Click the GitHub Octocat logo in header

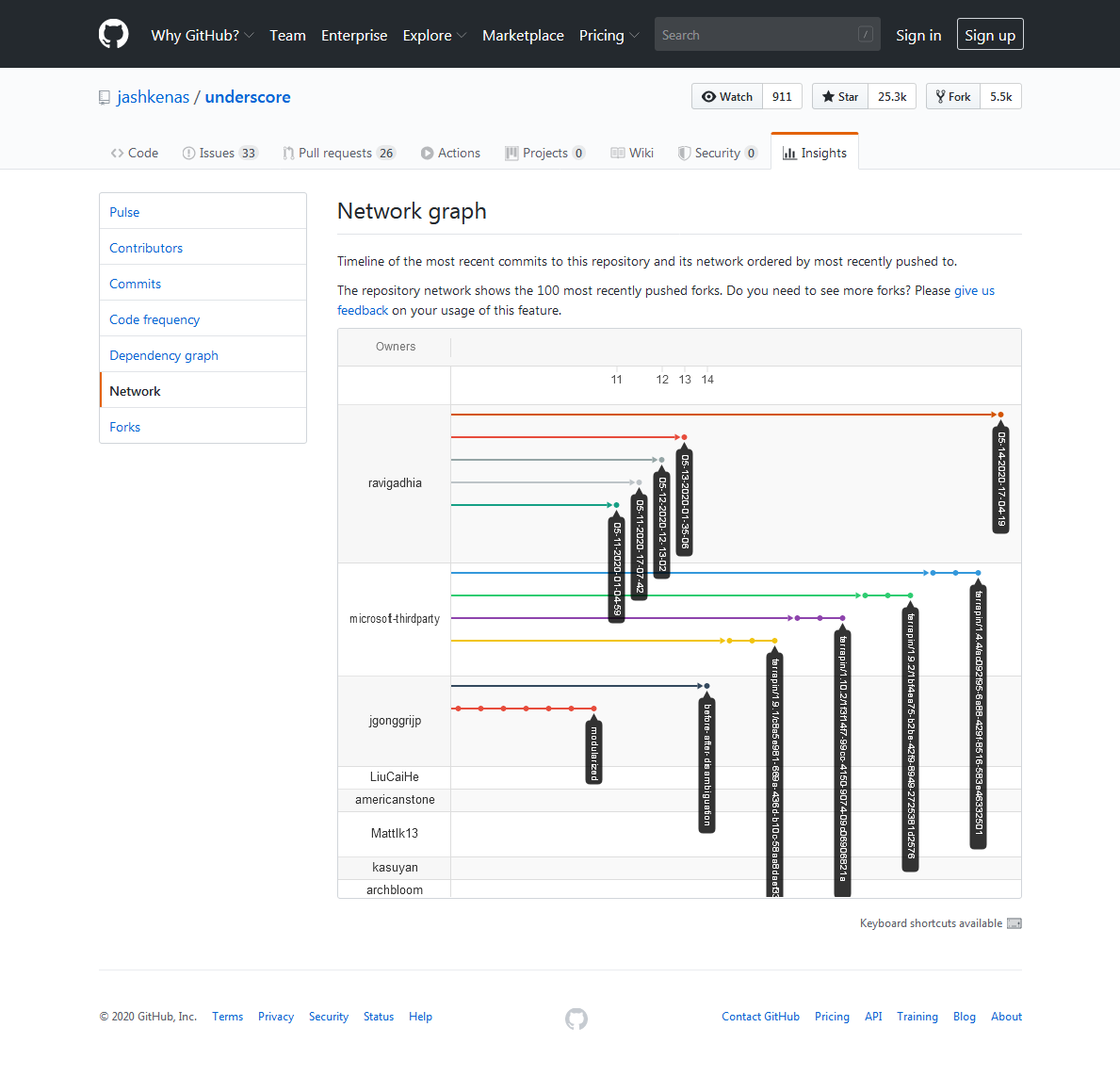pyautogui.click(x=114, y=34)
